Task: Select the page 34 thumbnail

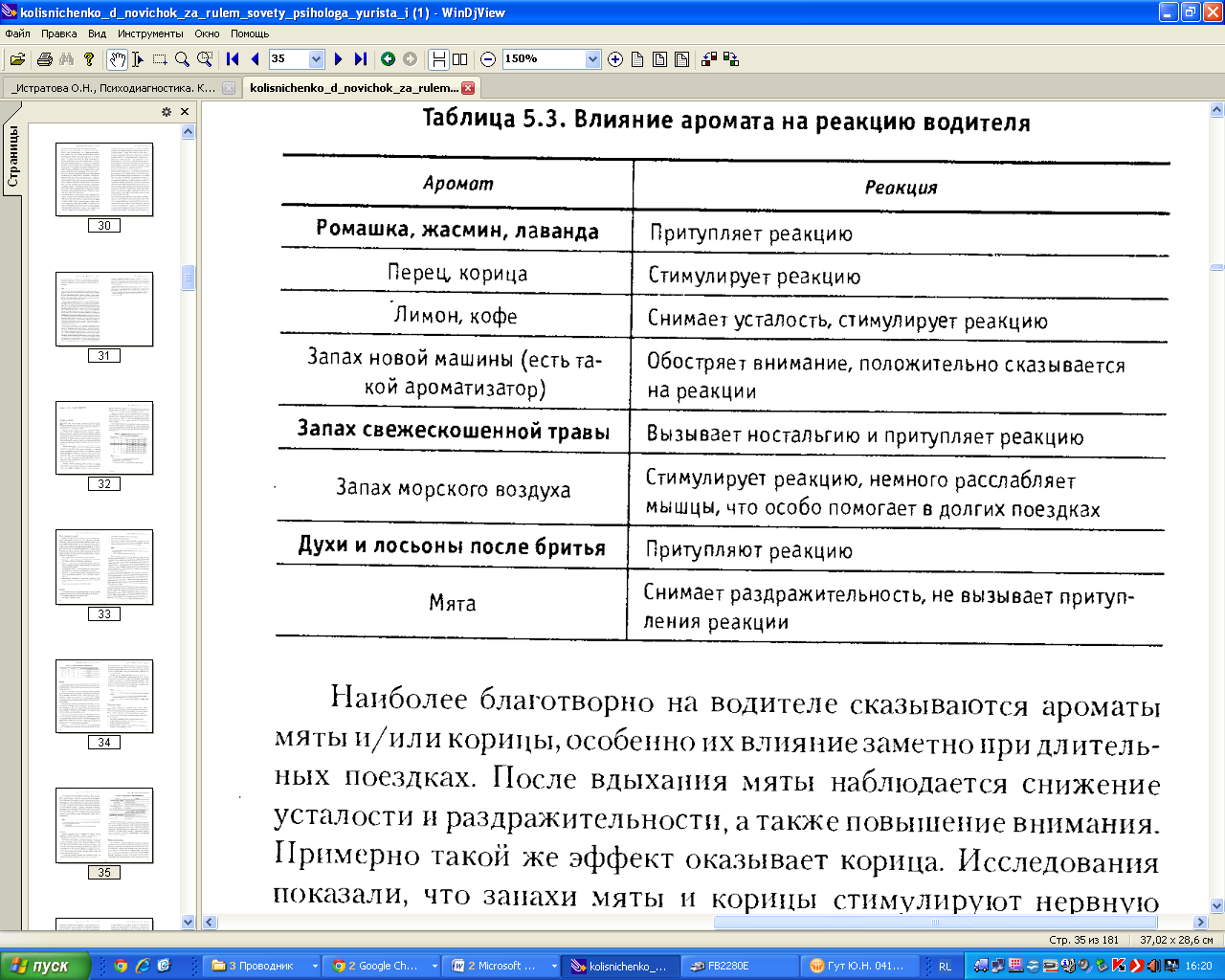Action: [x=104, y=696]
